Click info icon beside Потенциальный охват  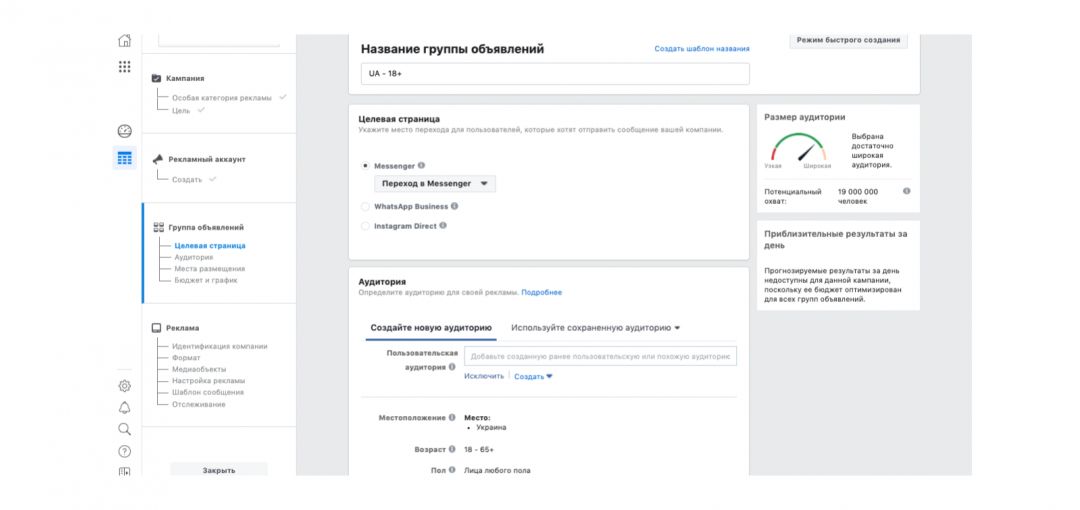point(906,191)
